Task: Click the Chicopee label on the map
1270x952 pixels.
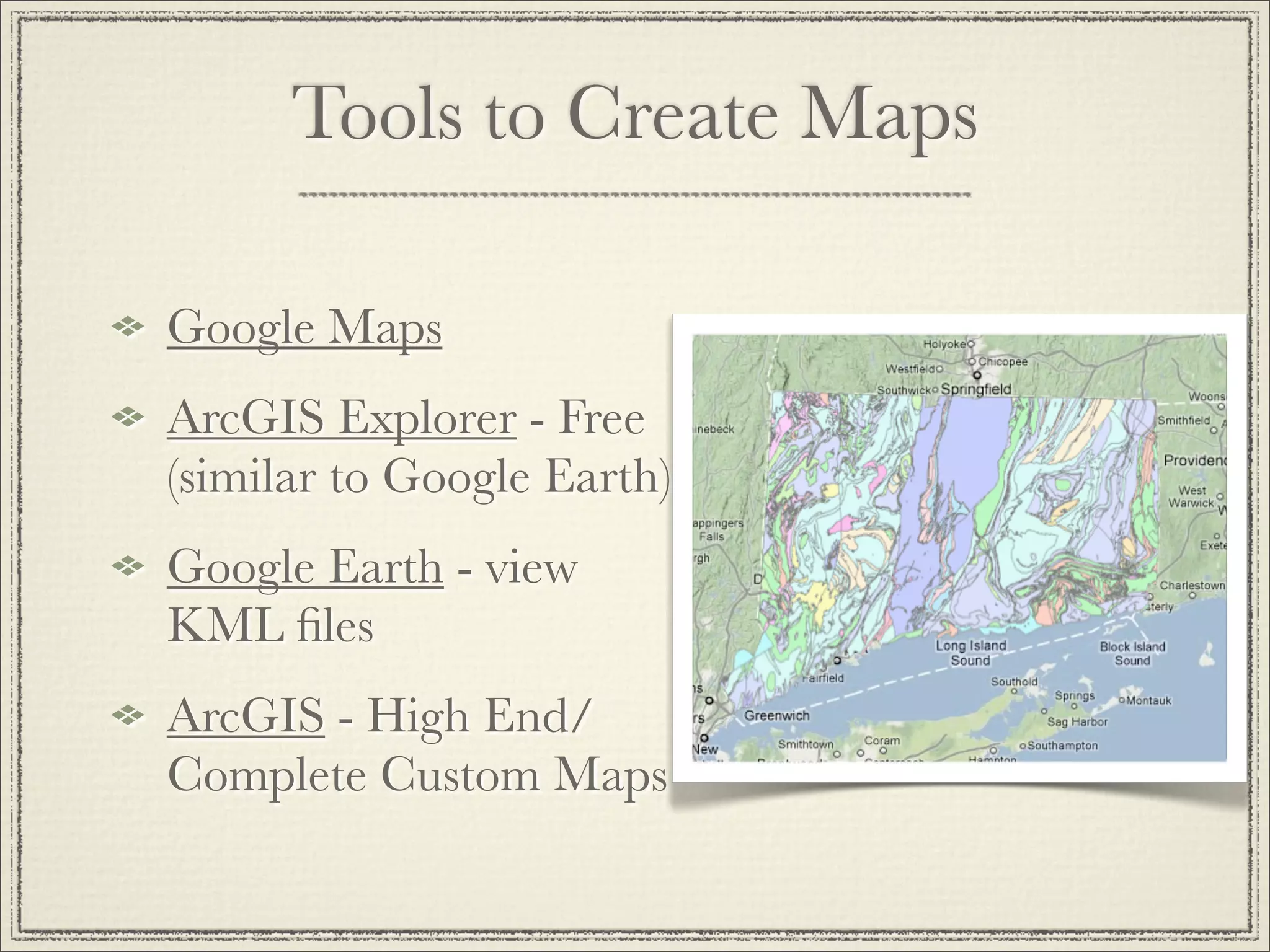Action: coord(1003,361)
